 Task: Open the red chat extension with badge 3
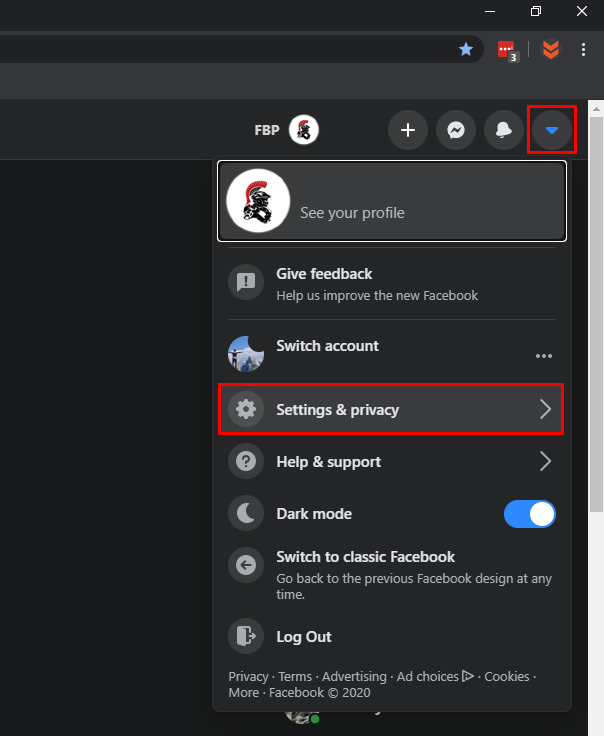[x=508, y=51]
